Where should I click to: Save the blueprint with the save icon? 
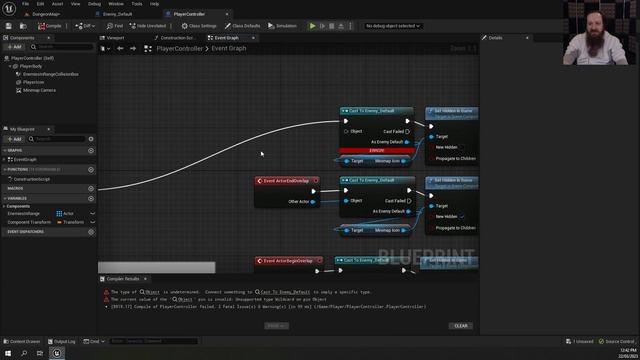click(x=9, y=26)
